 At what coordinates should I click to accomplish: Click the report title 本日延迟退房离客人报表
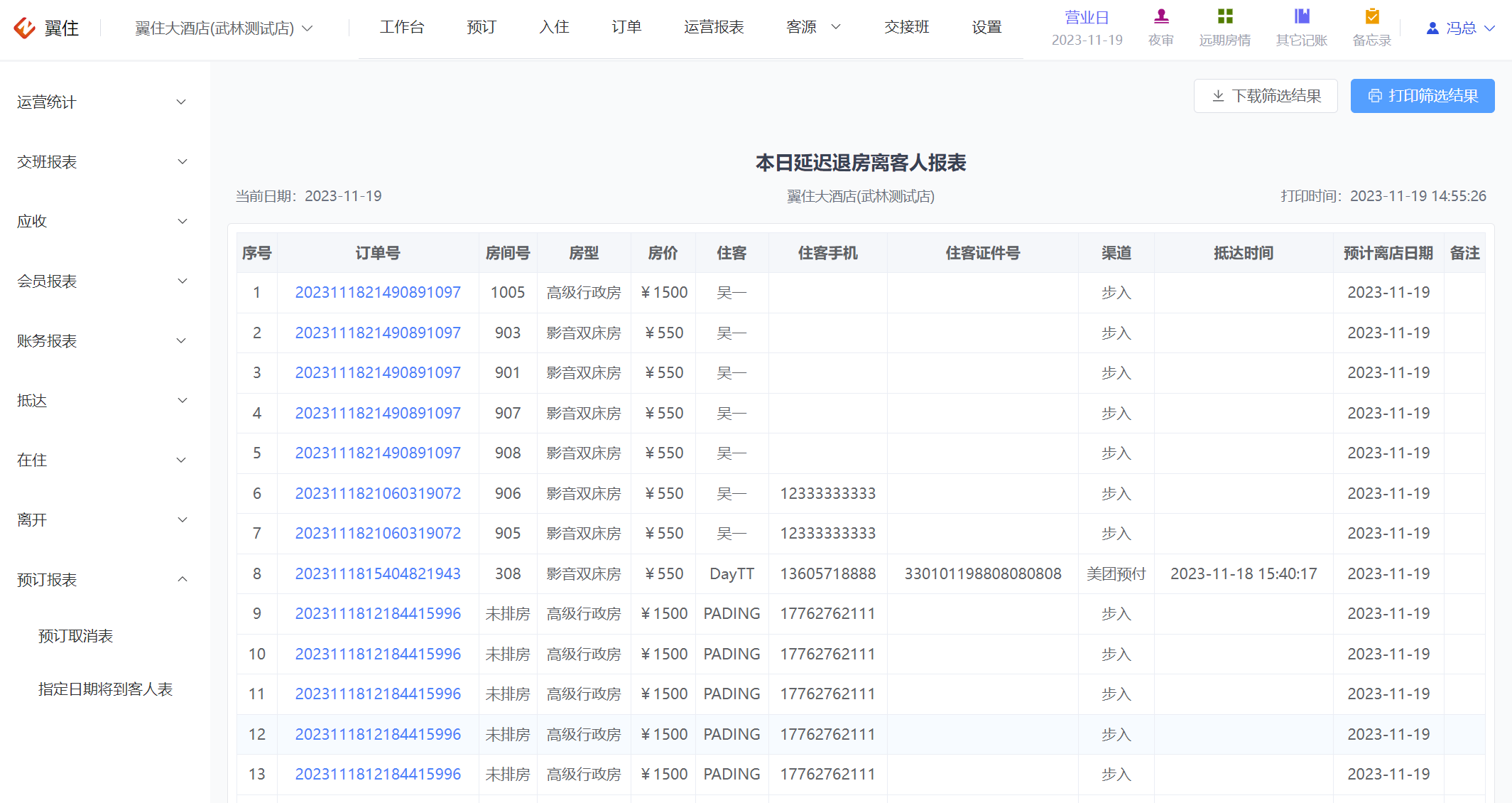[x=861, y=163]
